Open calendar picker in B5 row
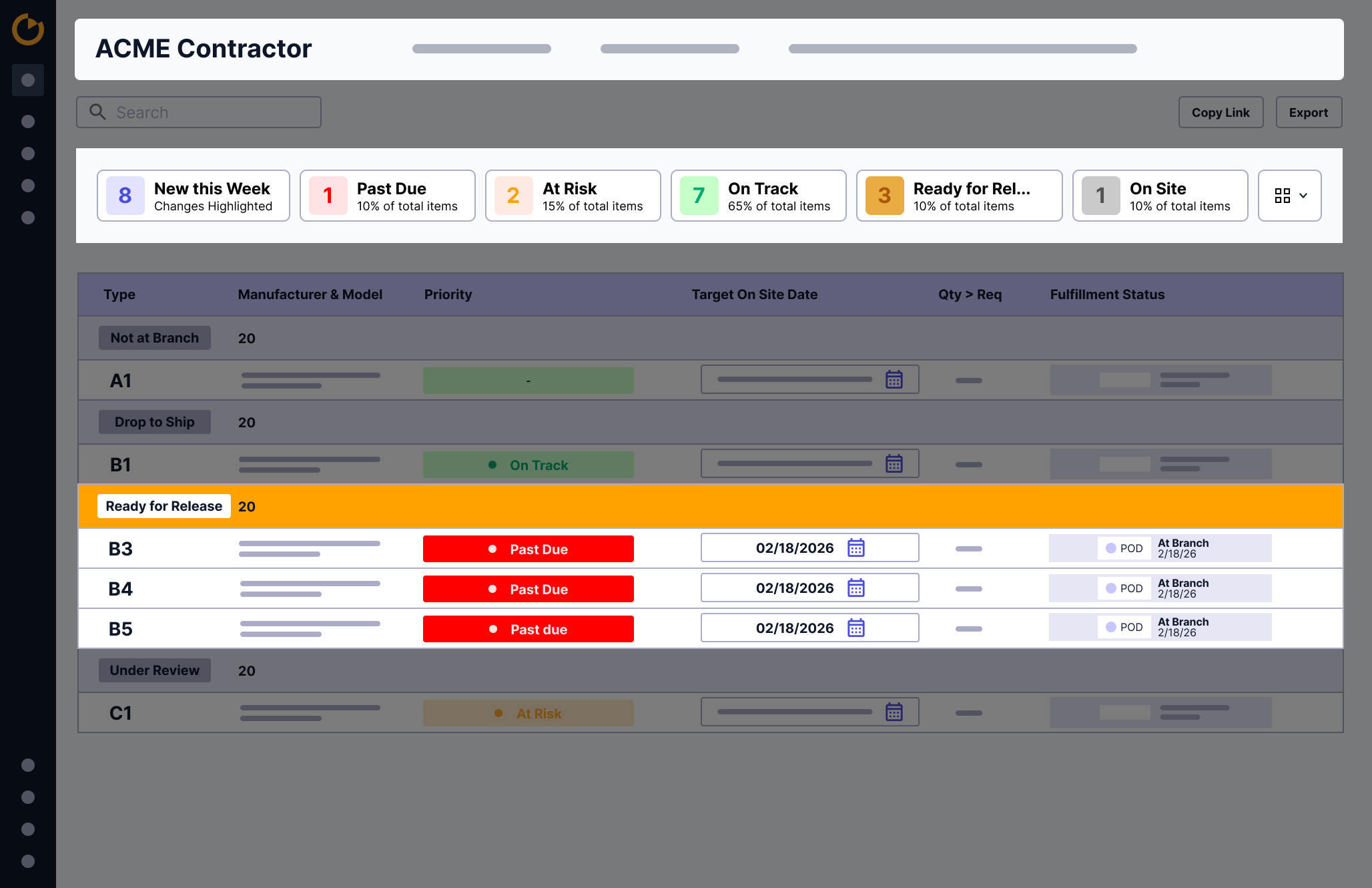This screenshot has width=1372, height=888. click(856, 628)
